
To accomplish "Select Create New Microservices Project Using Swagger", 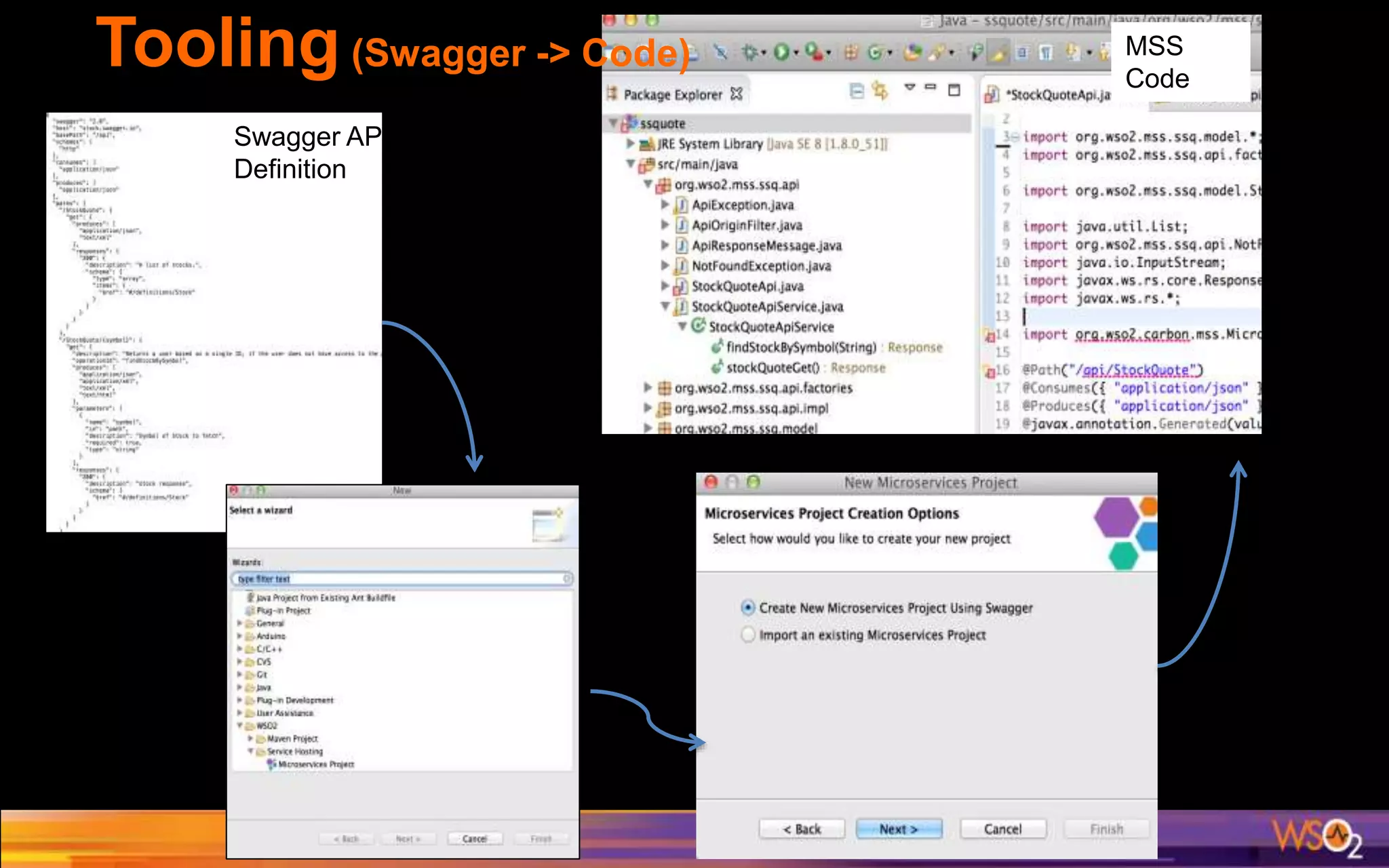I will (747, 608).
